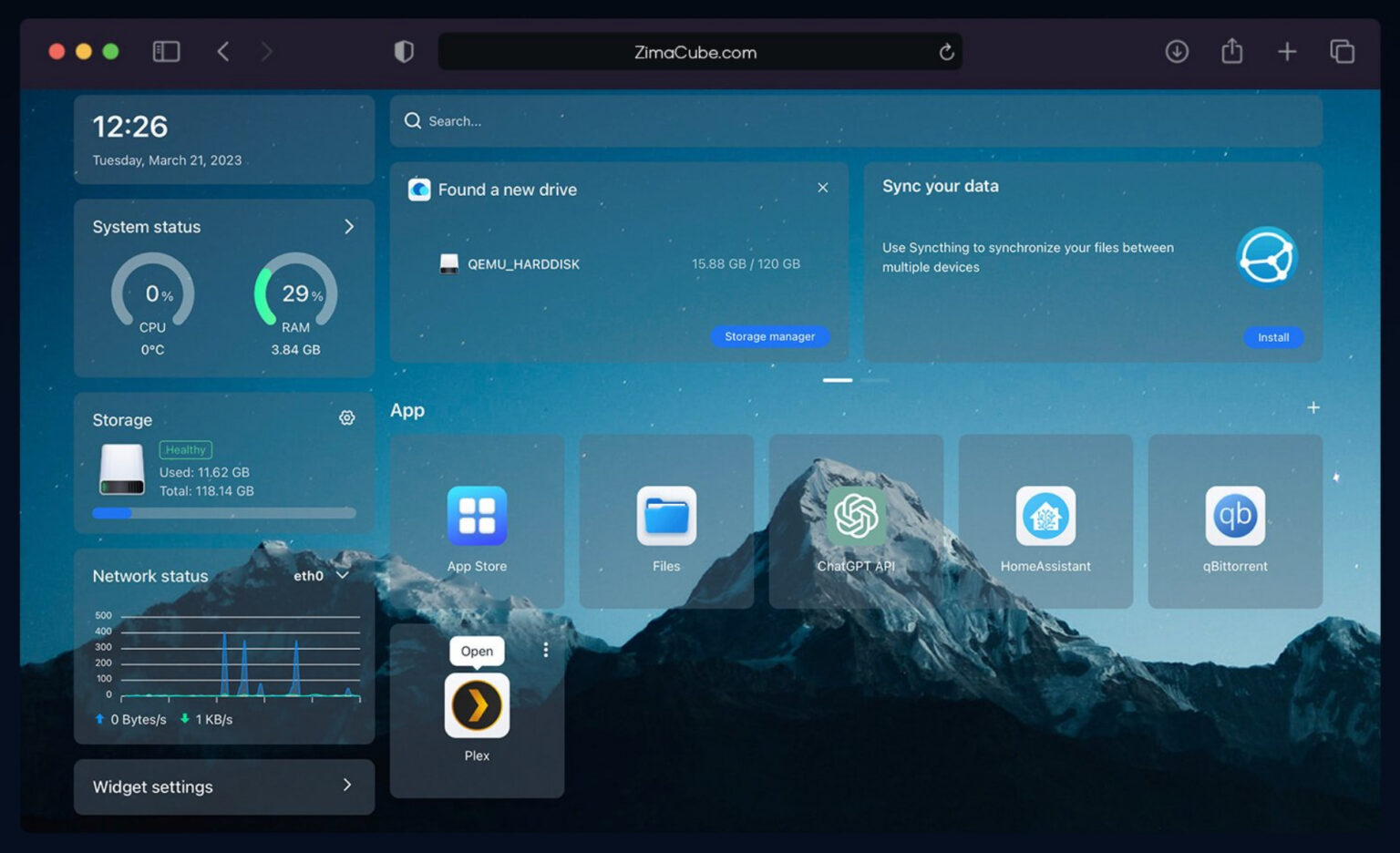
Task: Launch the ChatGPT API app
Action: pyautogui.click(x=856, y=516)
